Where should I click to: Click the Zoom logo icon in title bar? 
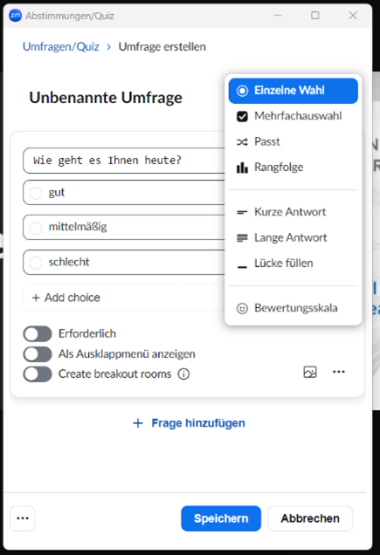[x=15, y=16]
